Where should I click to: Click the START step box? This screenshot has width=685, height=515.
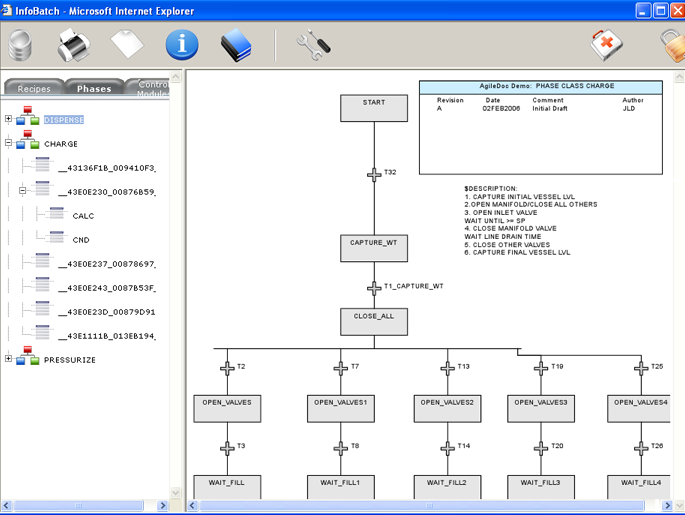tap(374, 108)
